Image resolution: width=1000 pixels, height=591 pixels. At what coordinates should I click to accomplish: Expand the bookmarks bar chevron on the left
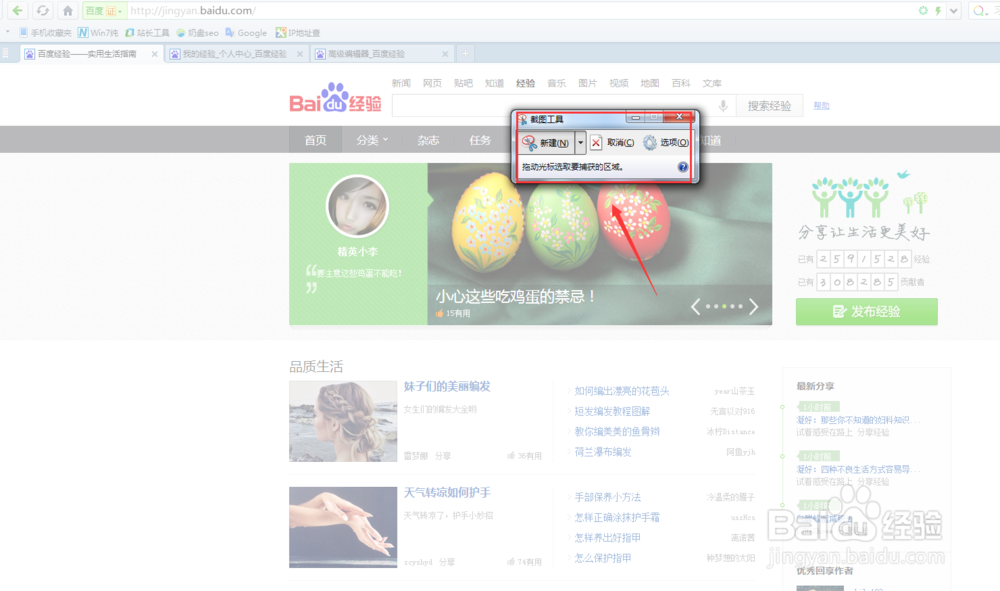pyautogui.click(x=8, y=31)
